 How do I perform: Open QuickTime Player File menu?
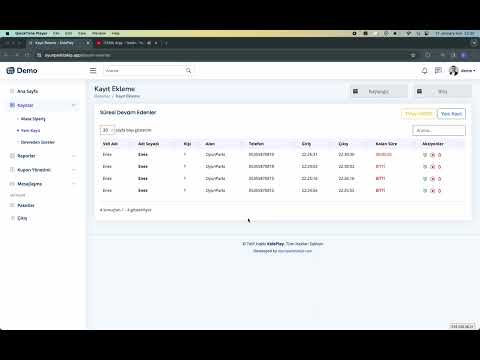(56, 33)
